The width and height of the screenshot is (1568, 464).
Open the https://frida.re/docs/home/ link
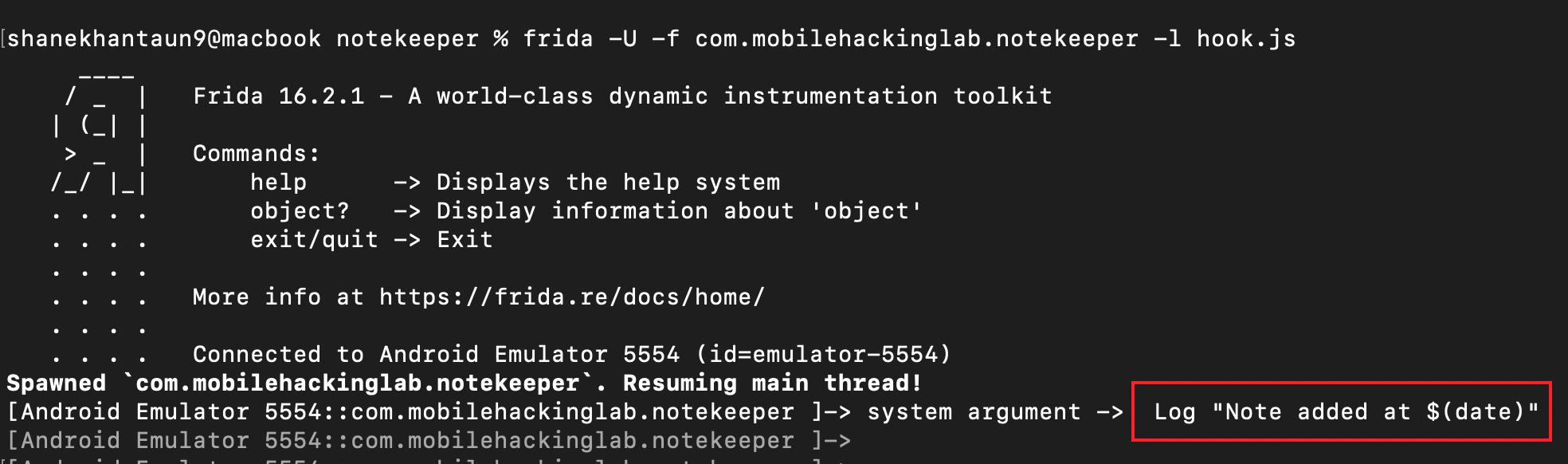571,297
